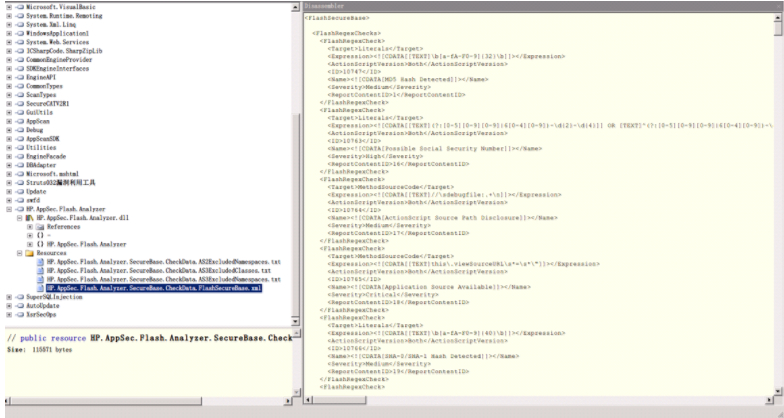Click the ICSharpCode.SharpZipLib assembly icon
784x418 pixels.
coord(20,51)
